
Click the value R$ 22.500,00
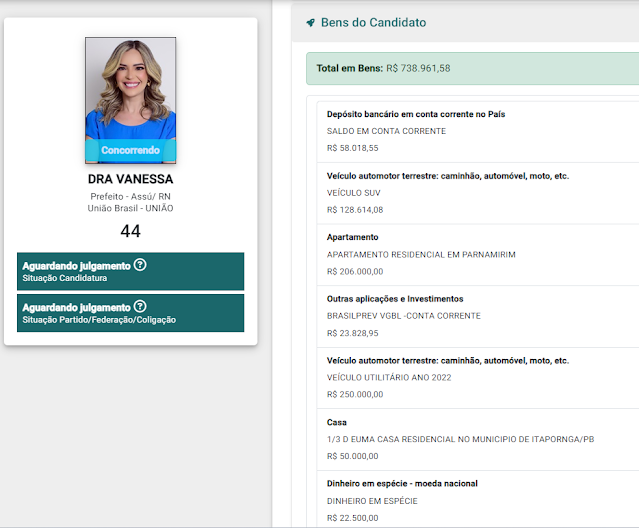(353, 518)
